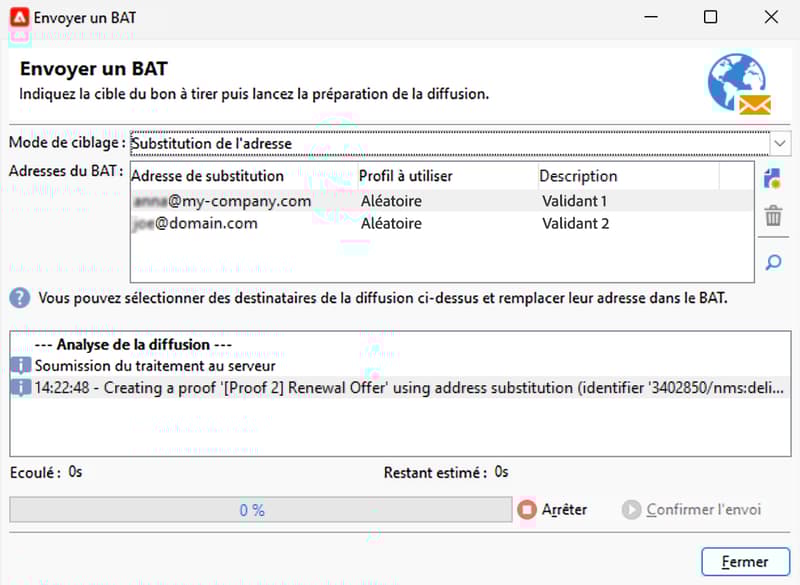Click the globe and envelope delivery icon
Viewport: 800px width, 585px height.
[x=739, y=84]
